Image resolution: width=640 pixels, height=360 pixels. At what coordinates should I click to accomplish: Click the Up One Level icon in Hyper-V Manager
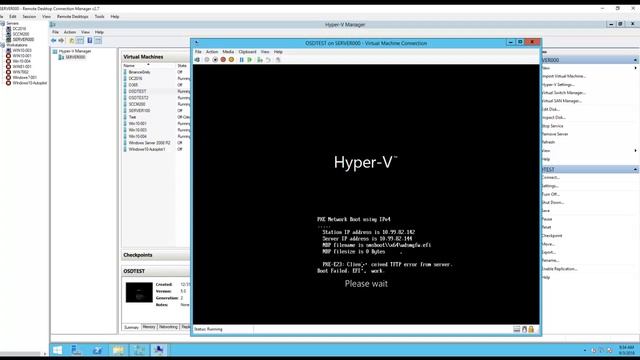point(71,40)
